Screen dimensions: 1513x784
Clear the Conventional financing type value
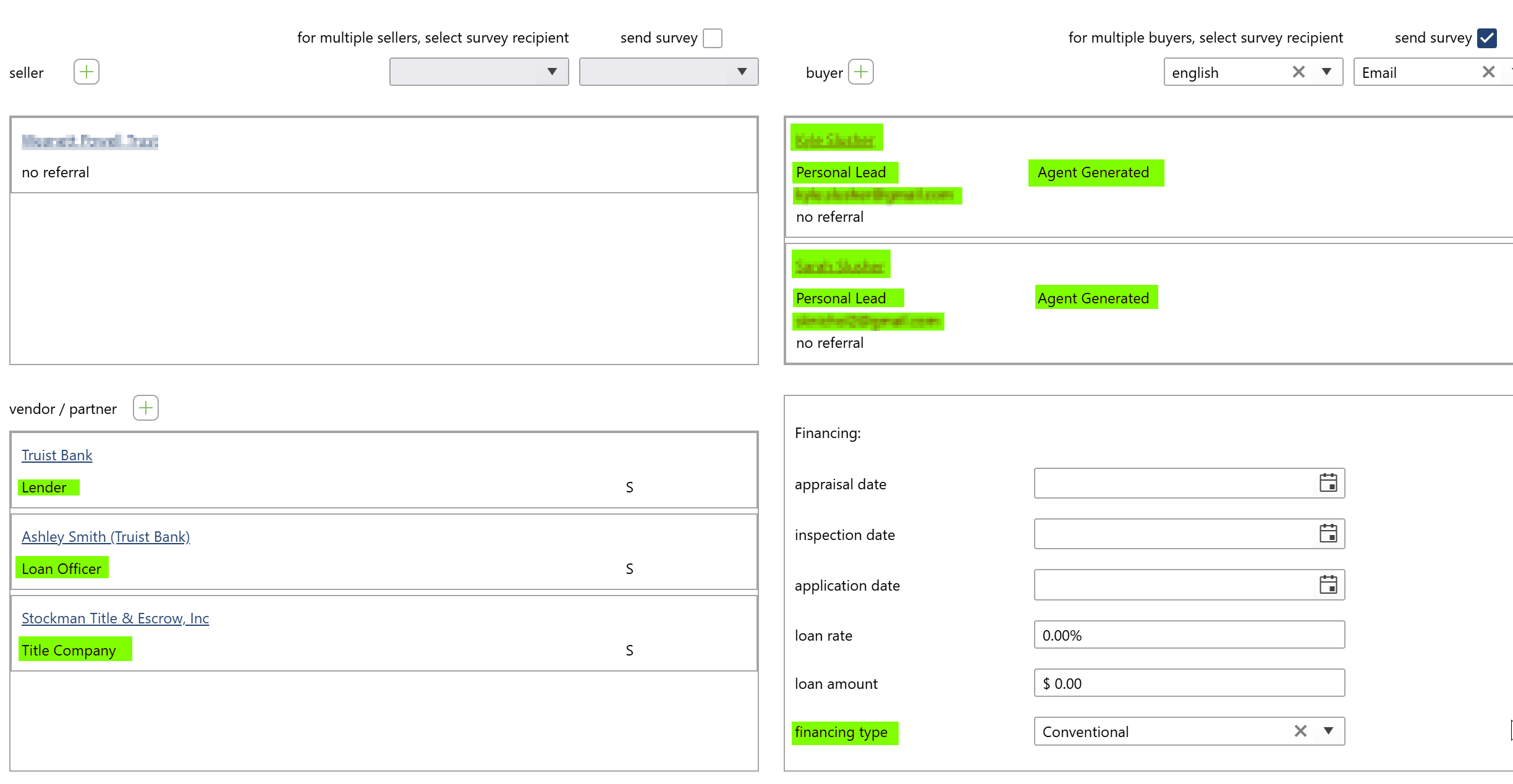(x=1300, y=731)
